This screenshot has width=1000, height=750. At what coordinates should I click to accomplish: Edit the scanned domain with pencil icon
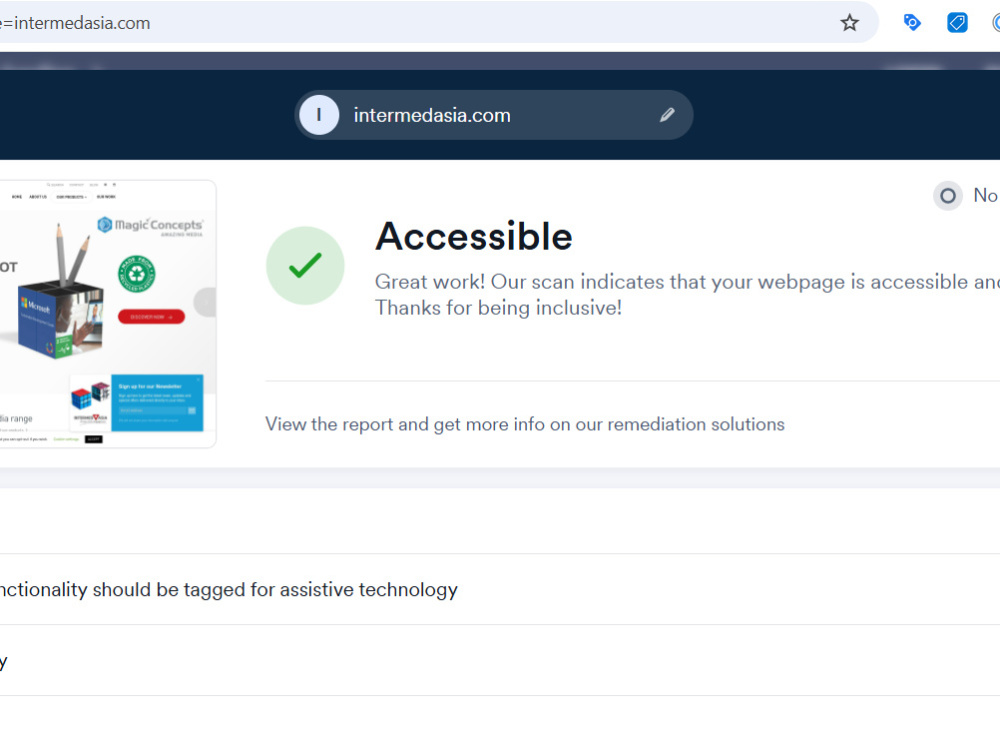667,115
